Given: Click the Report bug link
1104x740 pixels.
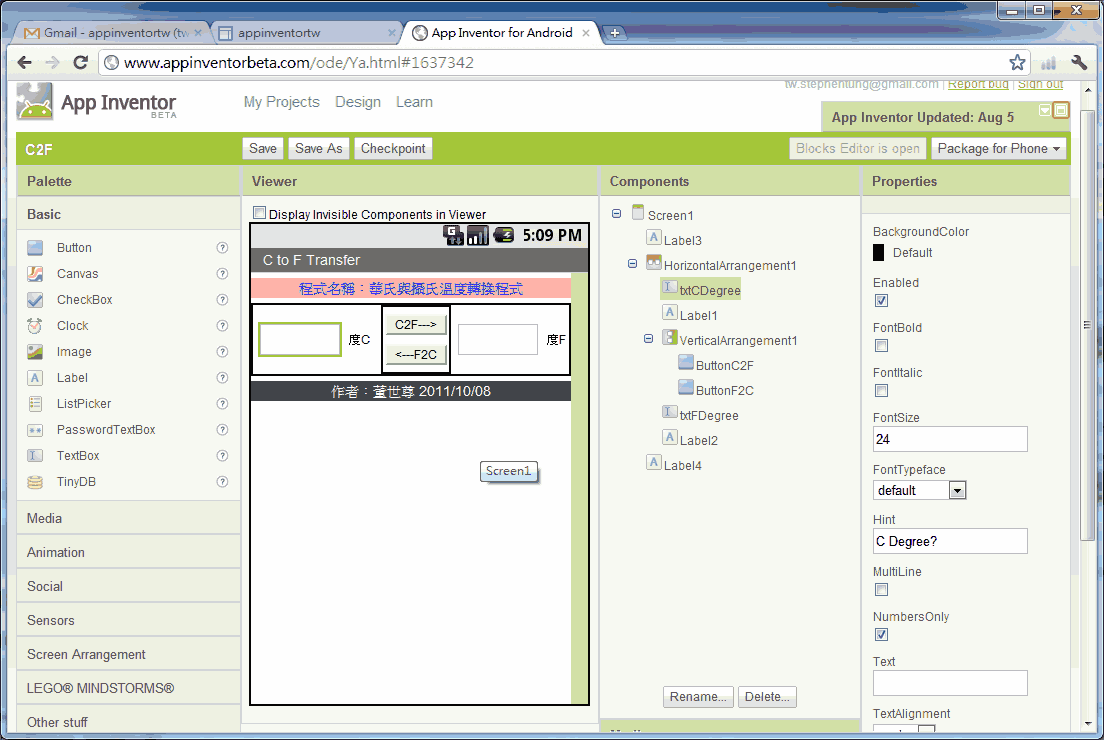Looking at the screenshot, I should coord(978,84).
